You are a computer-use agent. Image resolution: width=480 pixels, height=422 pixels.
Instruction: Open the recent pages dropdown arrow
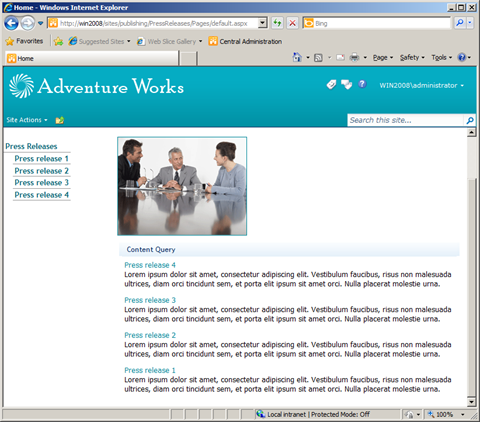[40, 23]
